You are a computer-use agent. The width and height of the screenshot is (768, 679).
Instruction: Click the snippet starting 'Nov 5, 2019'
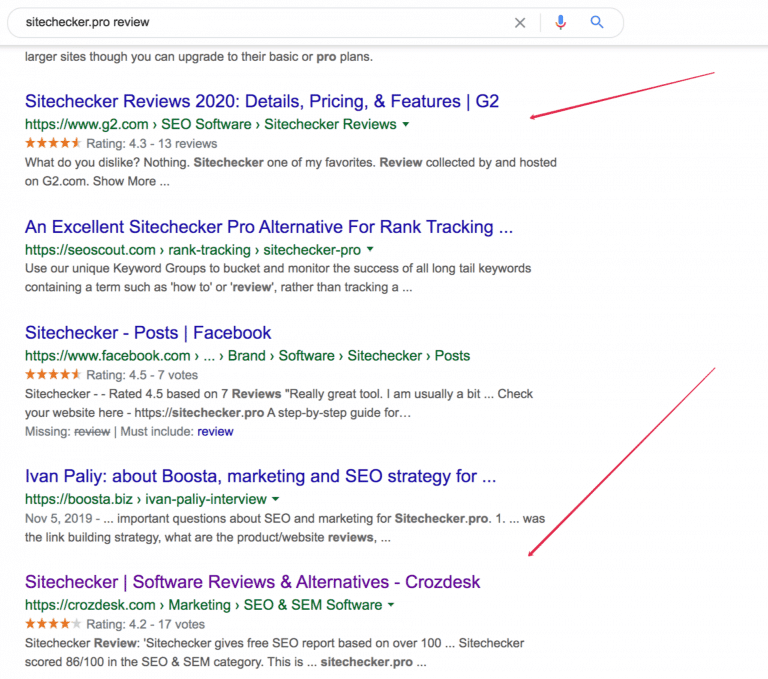click(285, 528)
